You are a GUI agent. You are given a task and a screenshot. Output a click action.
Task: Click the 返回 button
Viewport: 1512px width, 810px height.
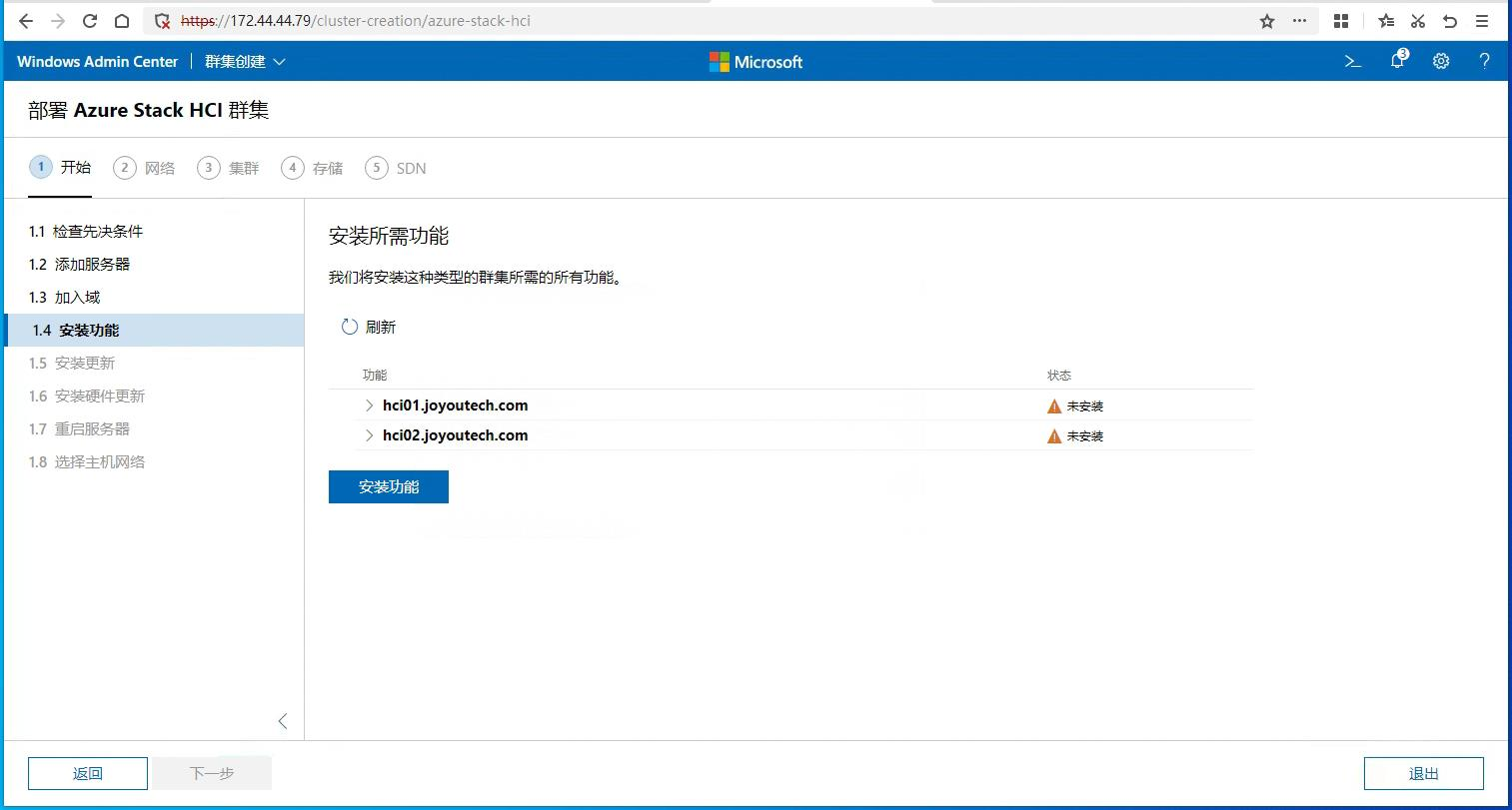click(88, 773)
